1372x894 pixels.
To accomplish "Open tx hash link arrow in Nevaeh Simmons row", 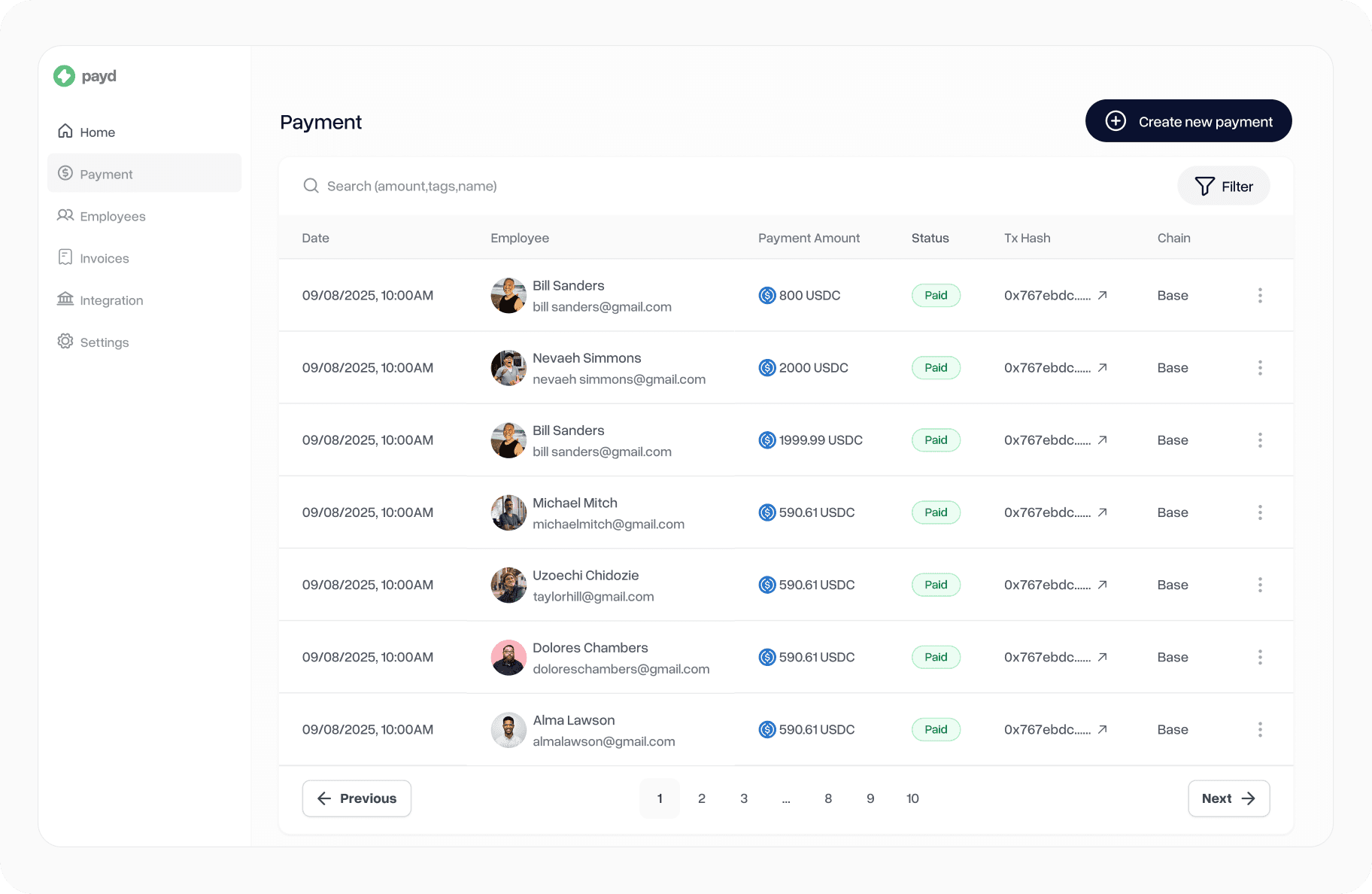I will (x=1103, y=367).
